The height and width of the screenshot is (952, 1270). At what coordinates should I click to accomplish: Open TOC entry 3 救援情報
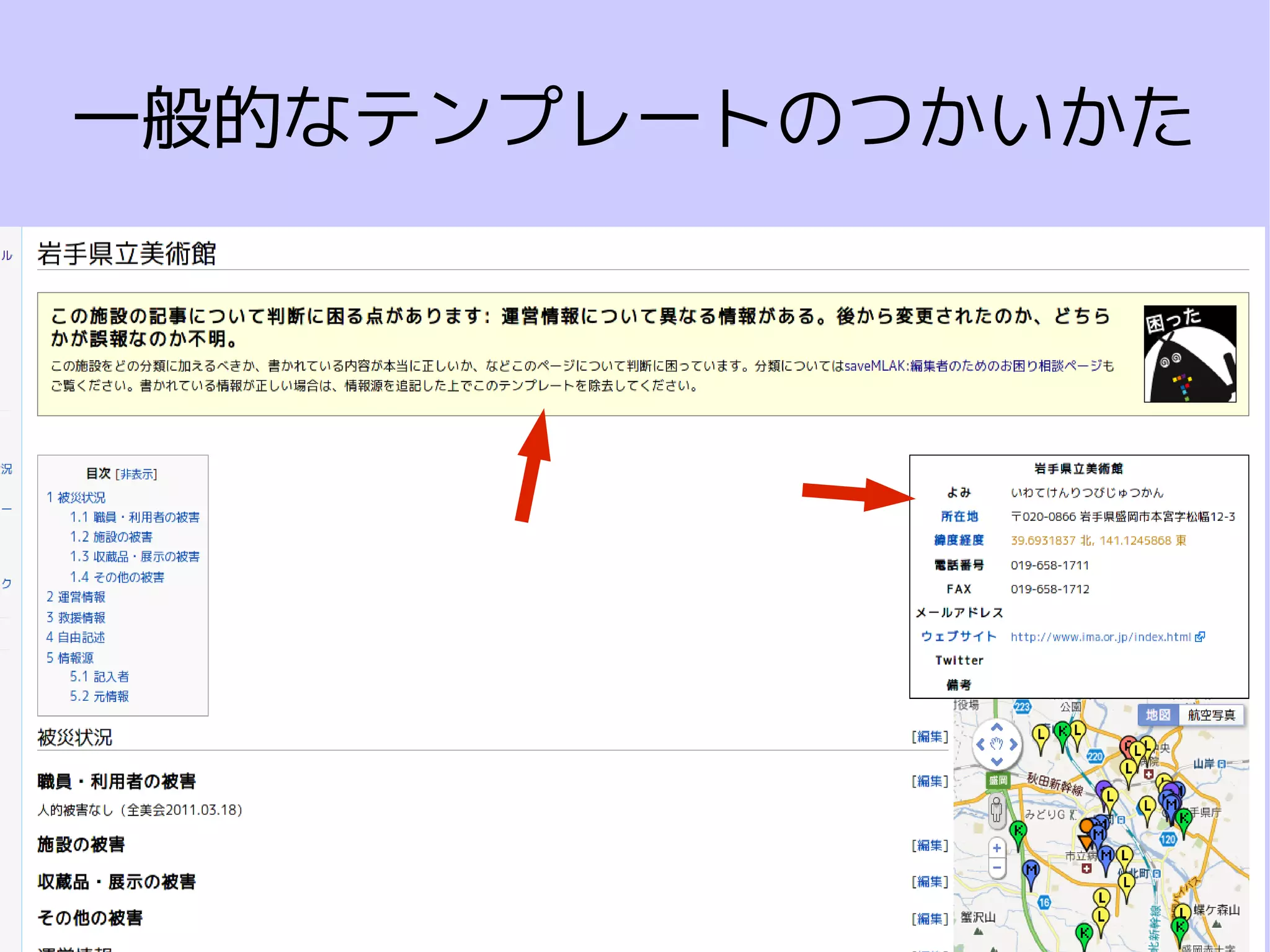(x=76, y=618)
